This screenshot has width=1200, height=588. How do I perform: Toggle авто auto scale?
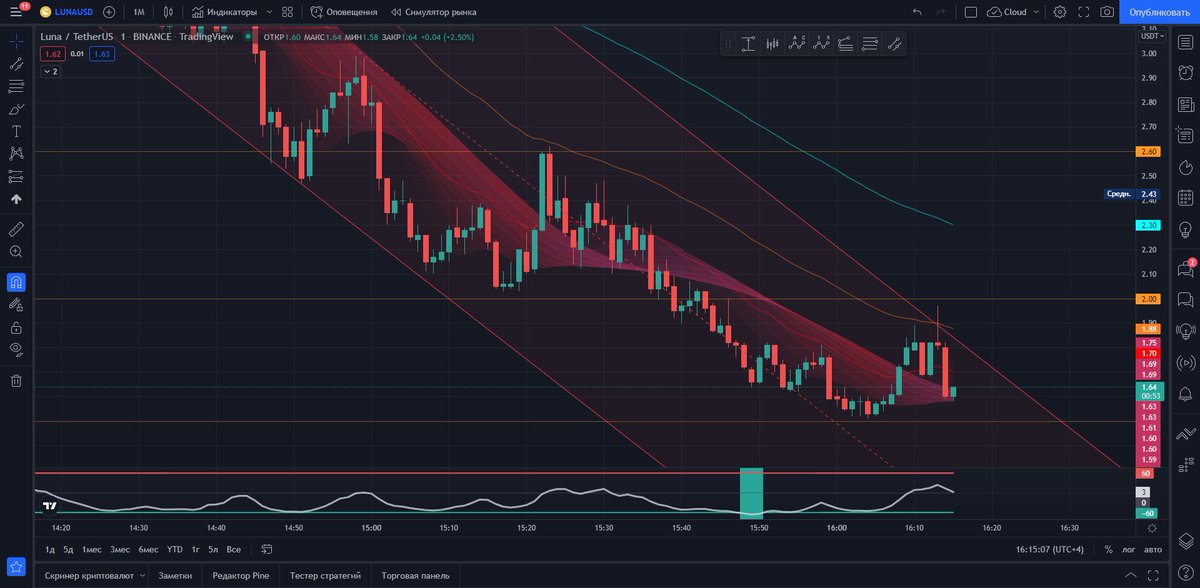pyautogui.click(x=1153, y=549)
